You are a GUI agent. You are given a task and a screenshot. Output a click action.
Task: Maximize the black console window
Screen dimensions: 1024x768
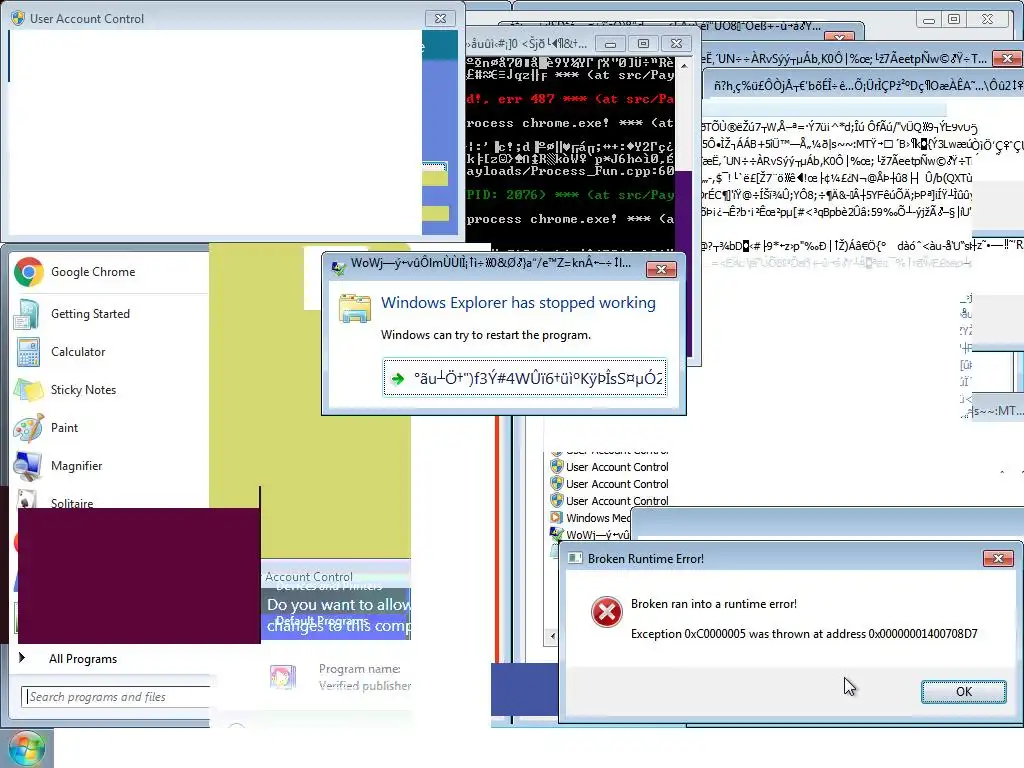pos(643,44)
